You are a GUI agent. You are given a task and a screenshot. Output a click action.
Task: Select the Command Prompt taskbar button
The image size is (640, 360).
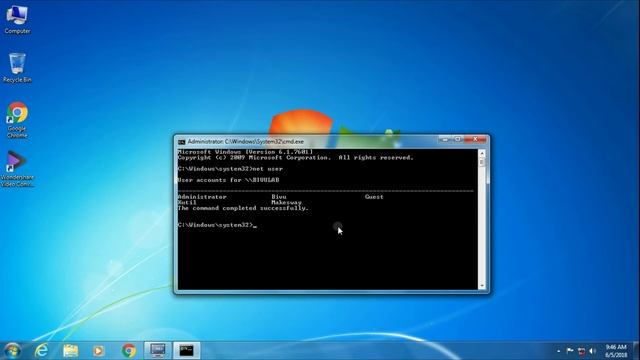point(187,350)
